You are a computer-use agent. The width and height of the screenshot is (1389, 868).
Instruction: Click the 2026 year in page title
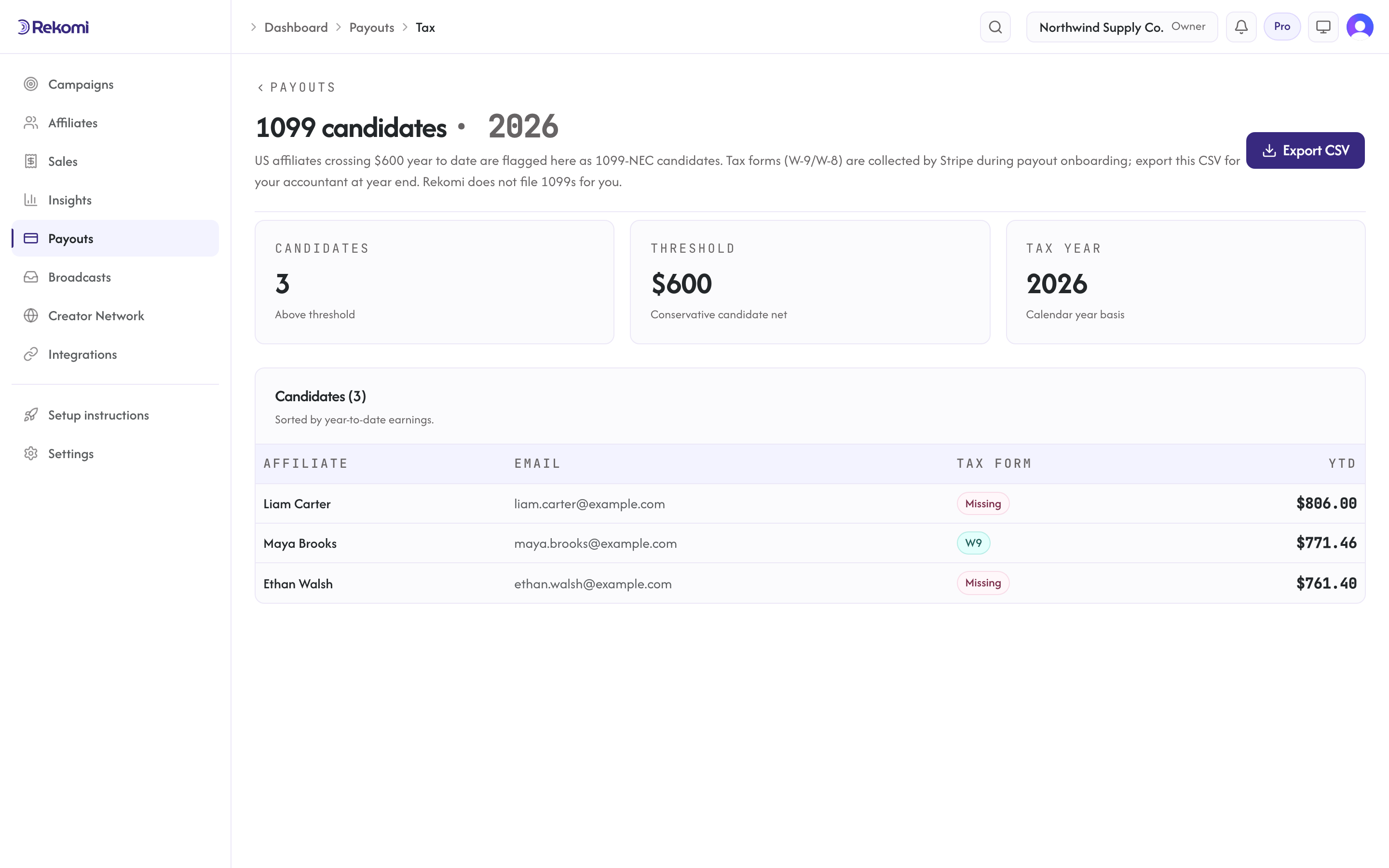pos(523,126)
